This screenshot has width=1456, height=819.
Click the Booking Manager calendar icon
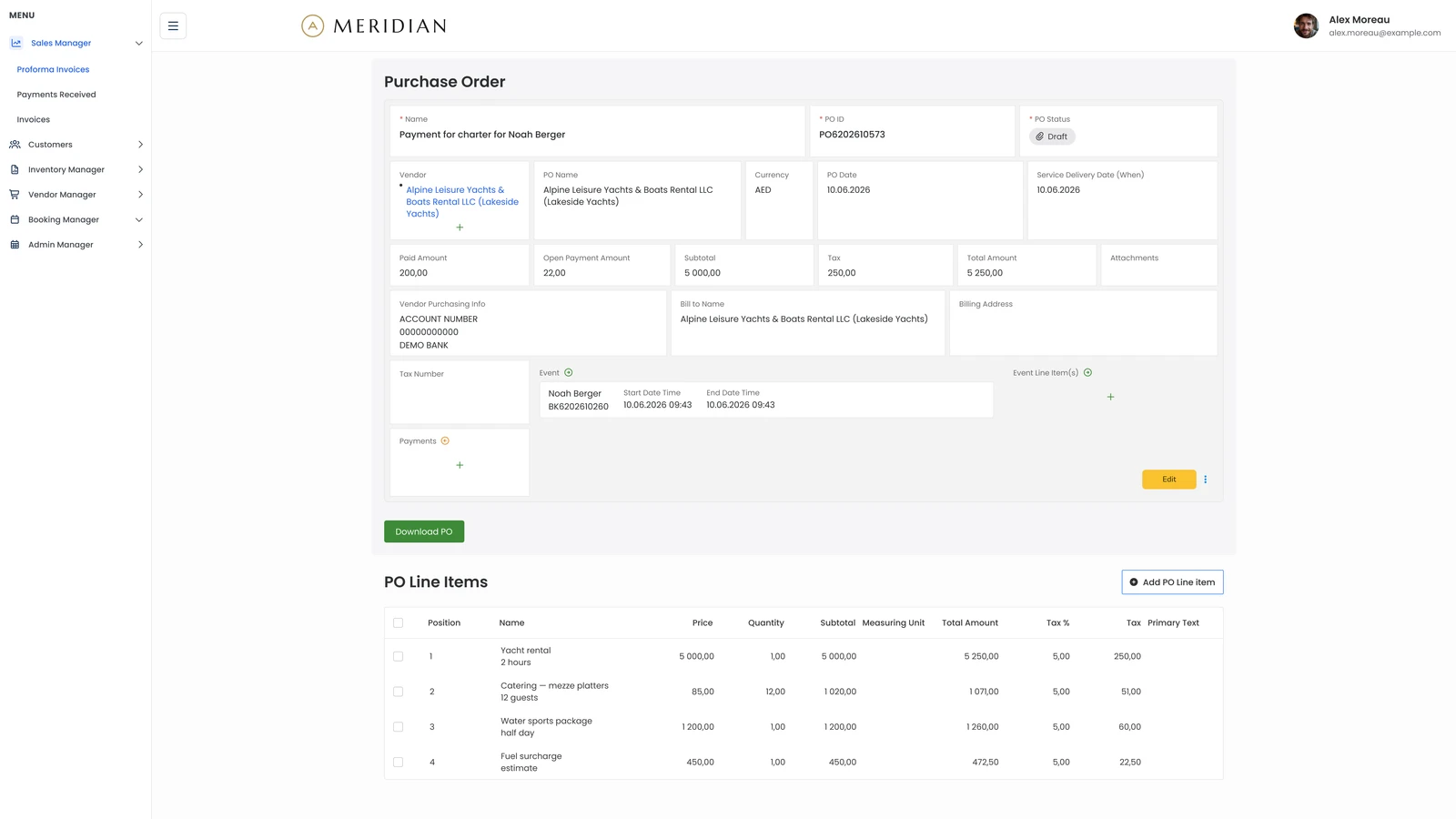tap(15, 219)
